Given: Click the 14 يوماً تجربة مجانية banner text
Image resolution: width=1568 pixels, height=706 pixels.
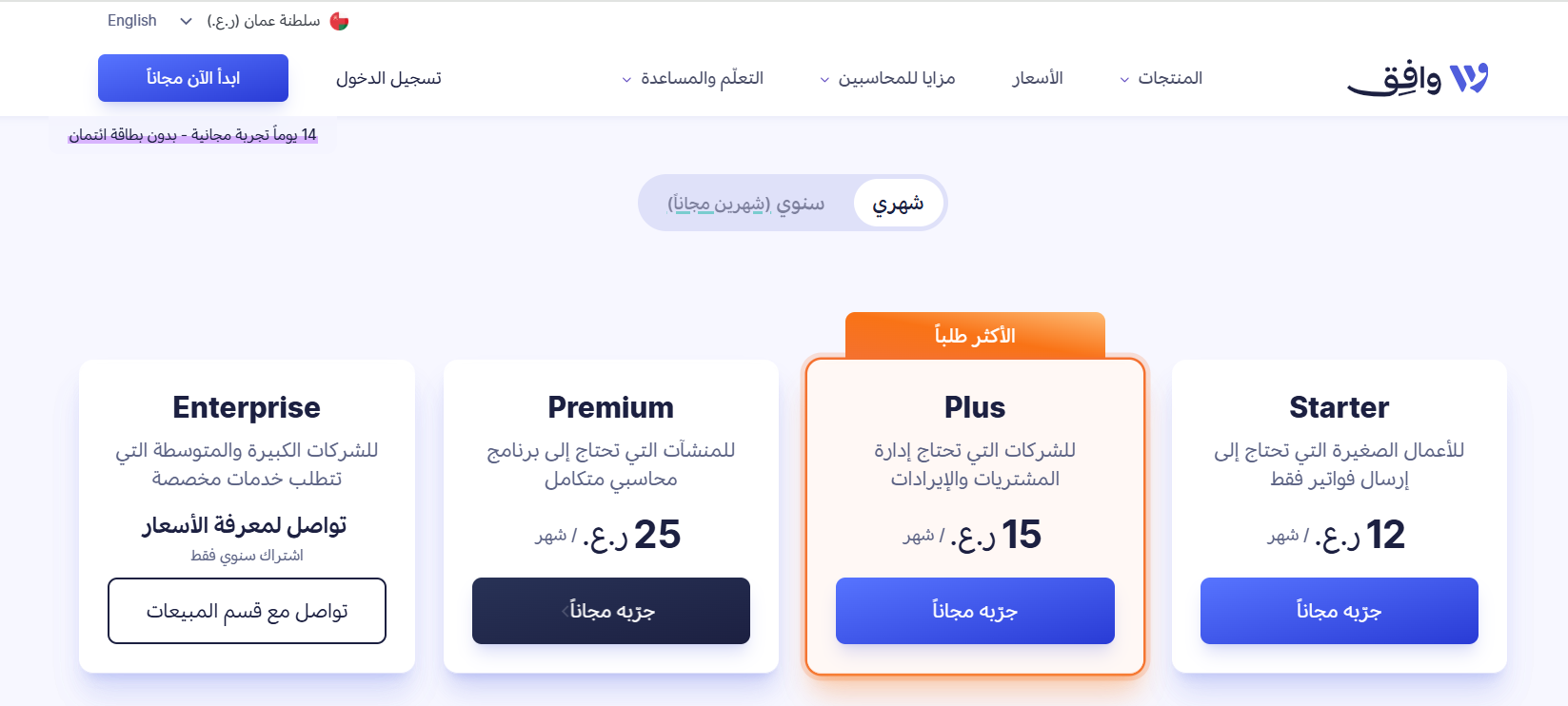Looking at the screenshot, I should point(190,134).
